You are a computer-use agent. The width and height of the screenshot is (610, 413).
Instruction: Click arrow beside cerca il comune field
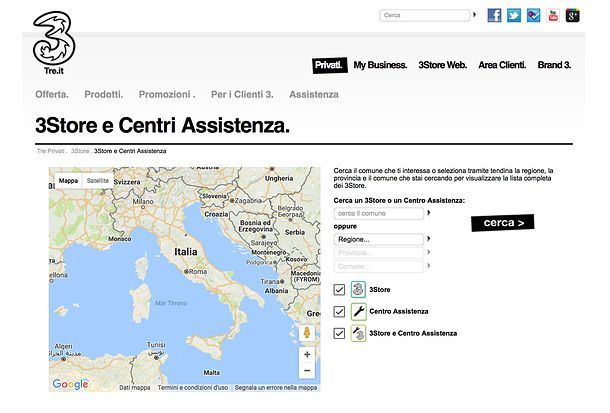click(x=428, y=213)
